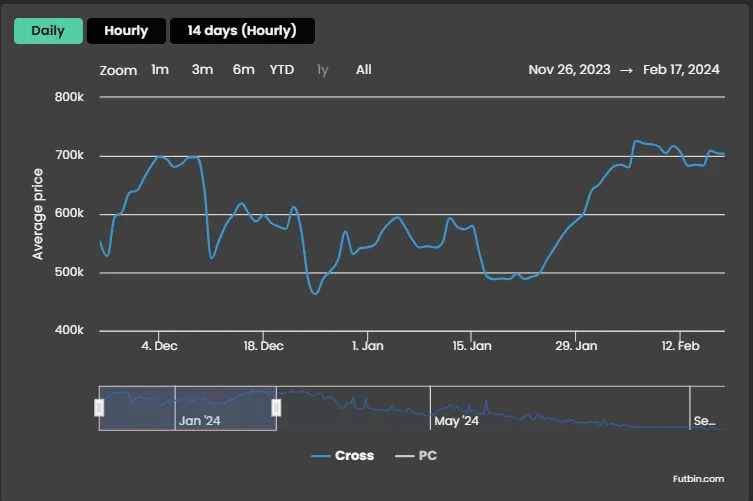Screen dimensions: 753x501
Task: Switch to the Daily price tab
Action: coord(48,31)
